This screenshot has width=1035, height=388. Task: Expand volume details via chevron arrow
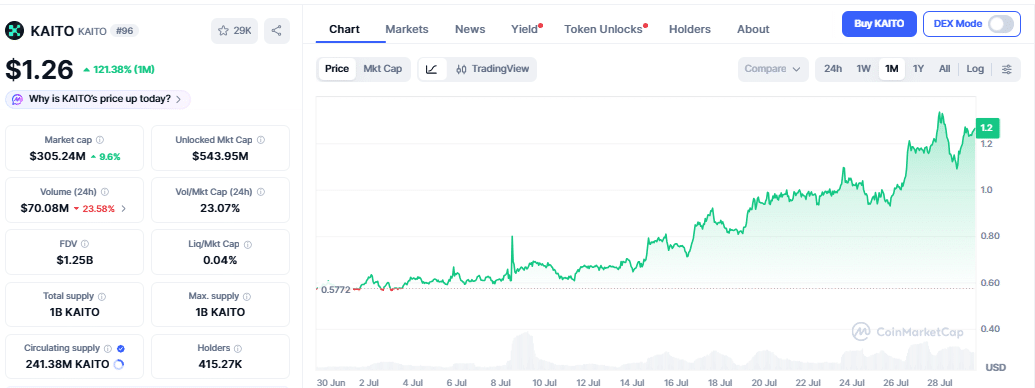pyautogui.click(x=123, y=209)
